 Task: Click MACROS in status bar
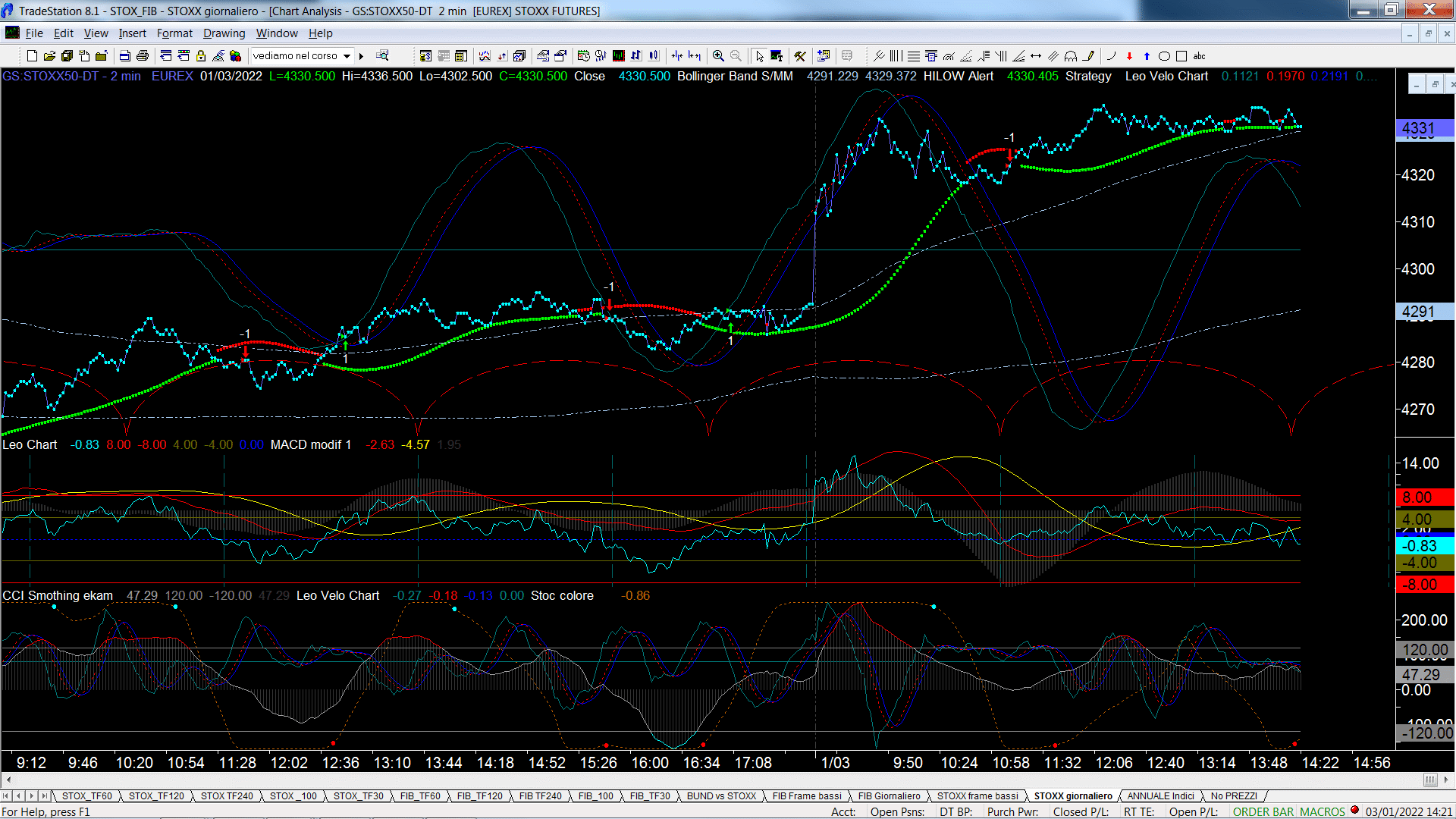(x=1323, y=811)
